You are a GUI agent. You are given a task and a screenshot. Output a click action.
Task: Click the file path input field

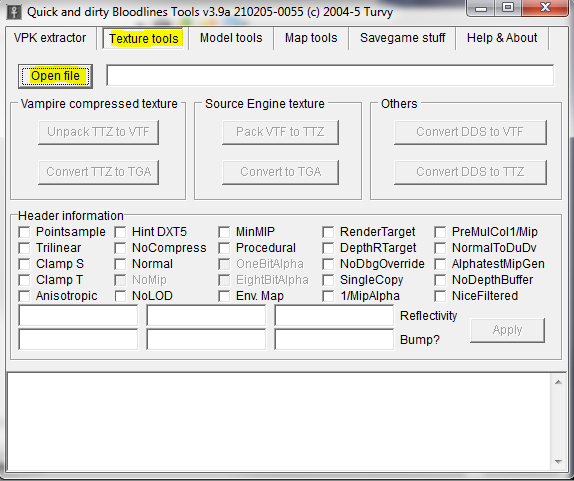point(330,75)
